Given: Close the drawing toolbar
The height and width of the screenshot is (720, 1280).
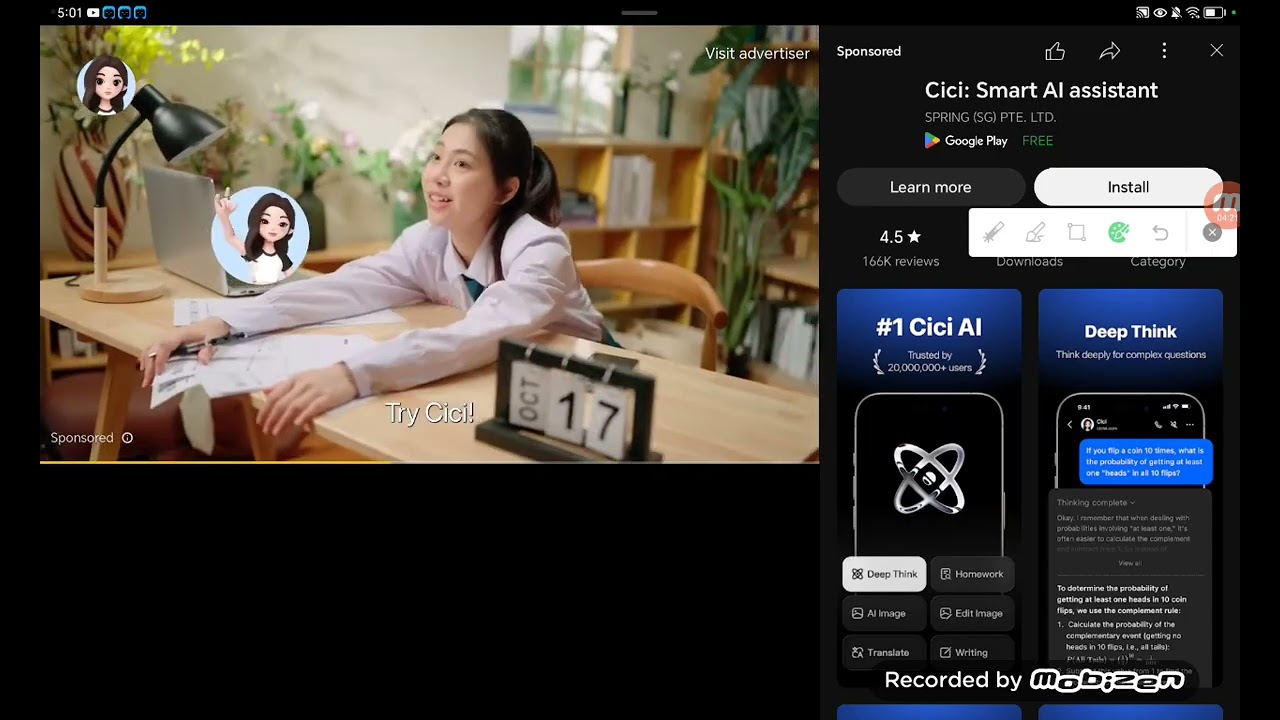Looking at the screenshot, I should click(x=1212, y=232).
